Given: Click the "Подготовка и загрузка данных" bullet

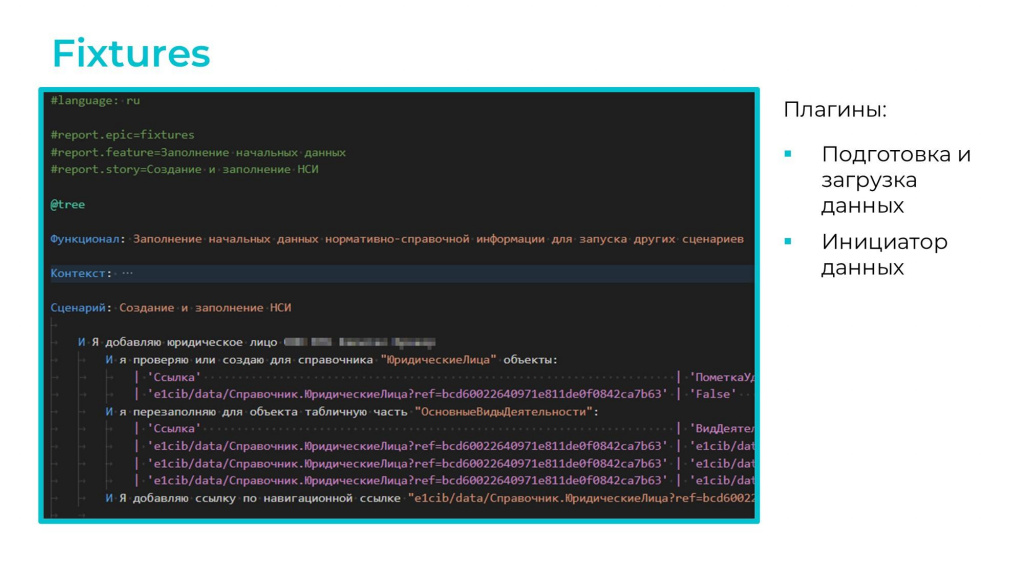Looking at the screenshot, I should tap(895, 180).
